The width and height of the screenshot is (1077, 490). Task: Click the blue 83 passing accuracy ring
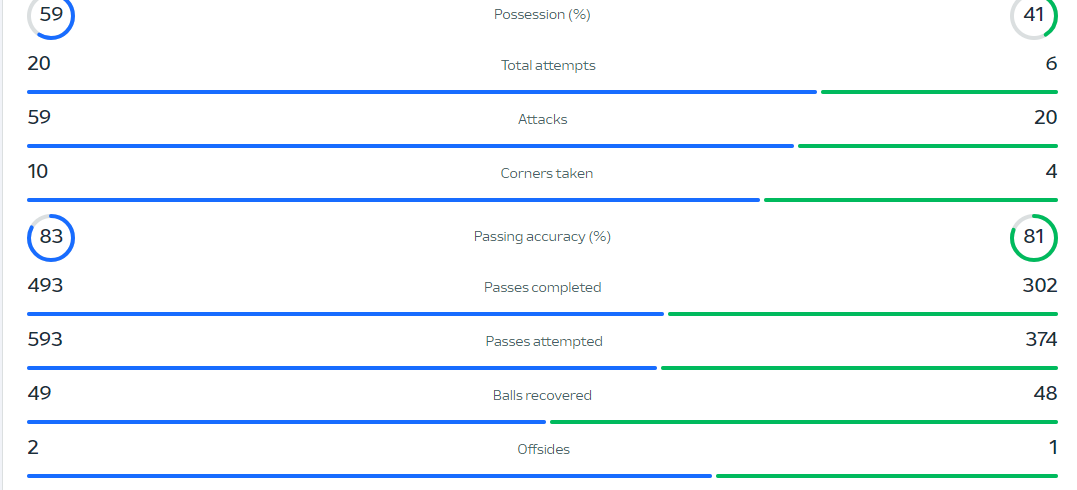tap(51, 238)
